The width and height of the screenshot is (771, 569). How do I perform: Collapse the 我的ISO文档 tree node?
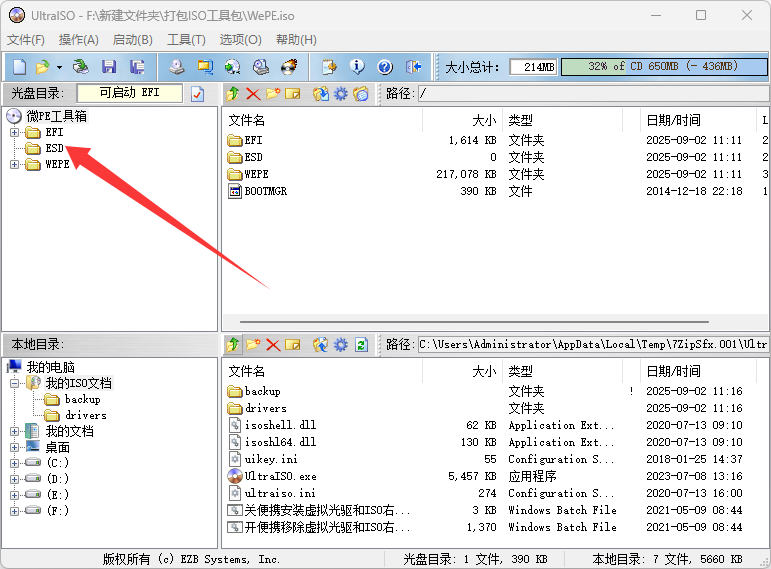(x=14, y=383)
